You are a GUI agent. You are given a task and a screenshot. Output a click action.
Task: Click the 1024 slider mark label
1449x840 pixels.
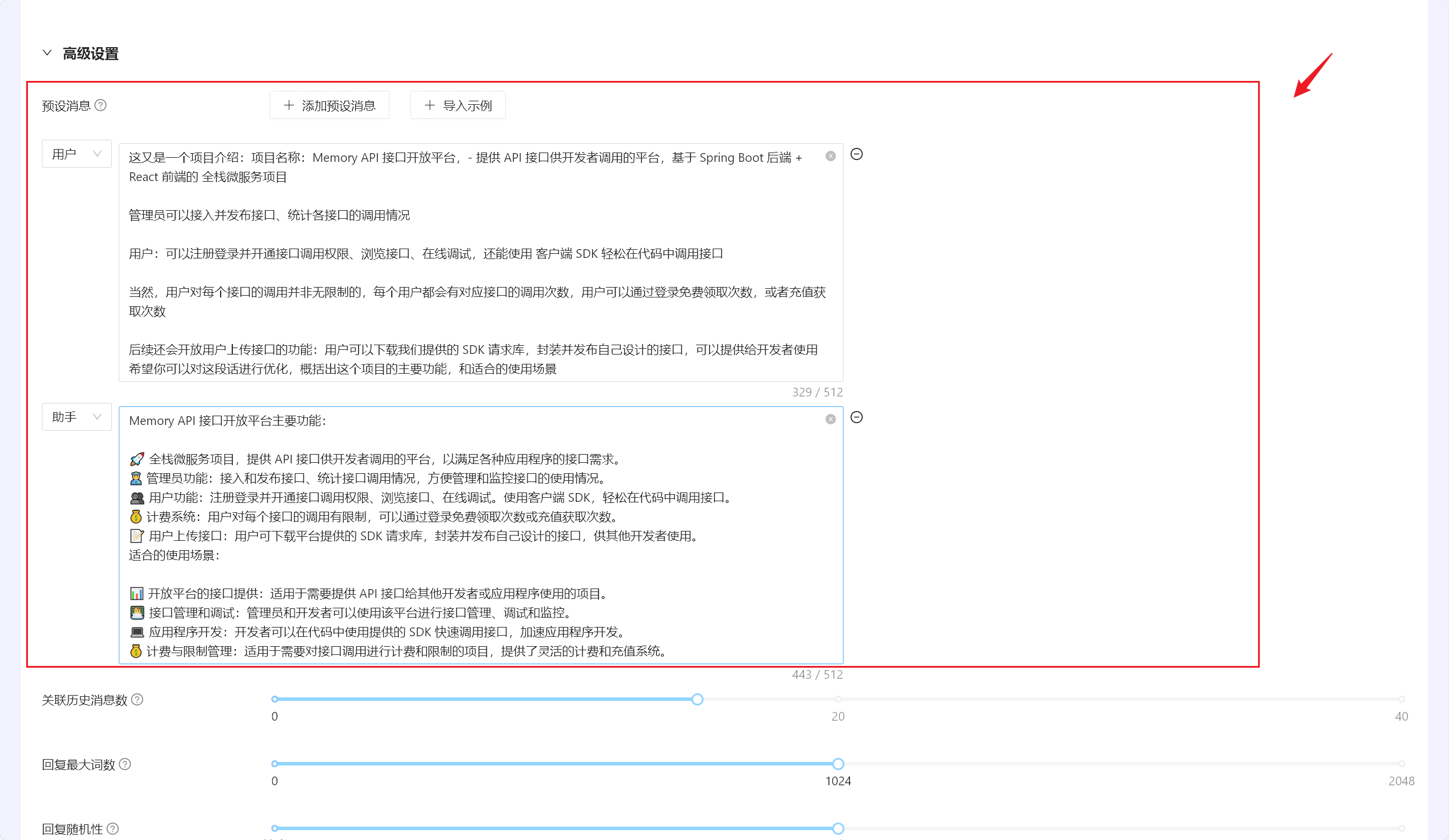pos(838,781)
